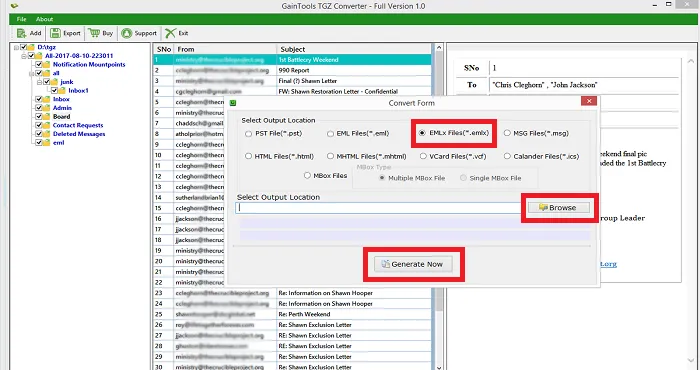Choose the Single MBox File option
Viewport: 700px width, 370px height.
coord(463,178)
